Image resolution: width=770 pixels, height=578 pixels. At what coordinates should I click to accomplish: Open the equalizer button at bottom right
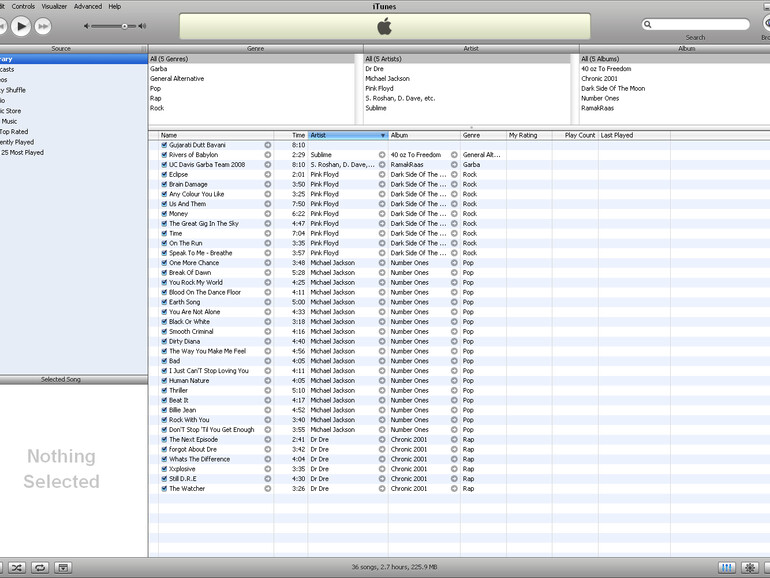tap(727, 568)
